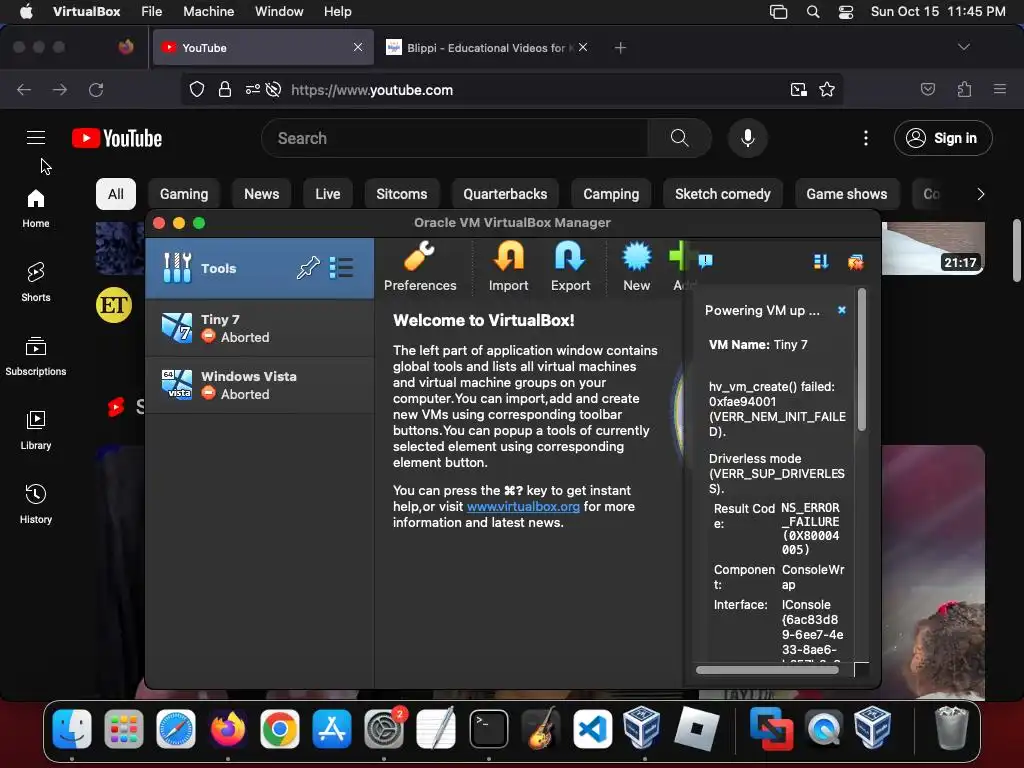Screen dimensions: 1024x768
Task: Open the 21:17 video thumbnail
Action: [933, 248]
